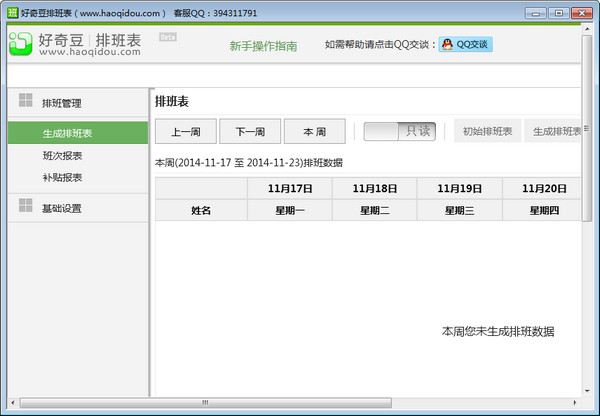Open 班次报表 in the sidebar
Image resolution: width=600 pixels, height=416 pixels.
tap(62, 156)
